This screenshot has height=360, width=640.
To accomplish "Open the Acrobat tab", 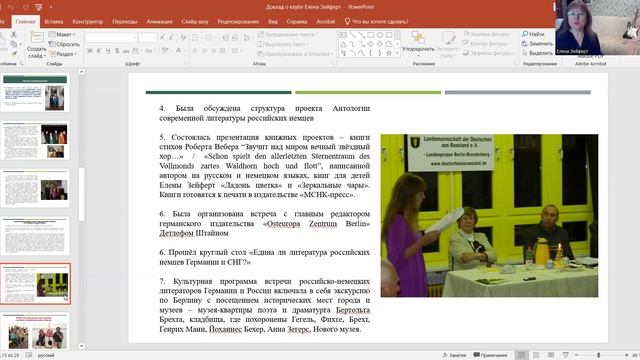I will pyautogui.click(x=326, y=22).
